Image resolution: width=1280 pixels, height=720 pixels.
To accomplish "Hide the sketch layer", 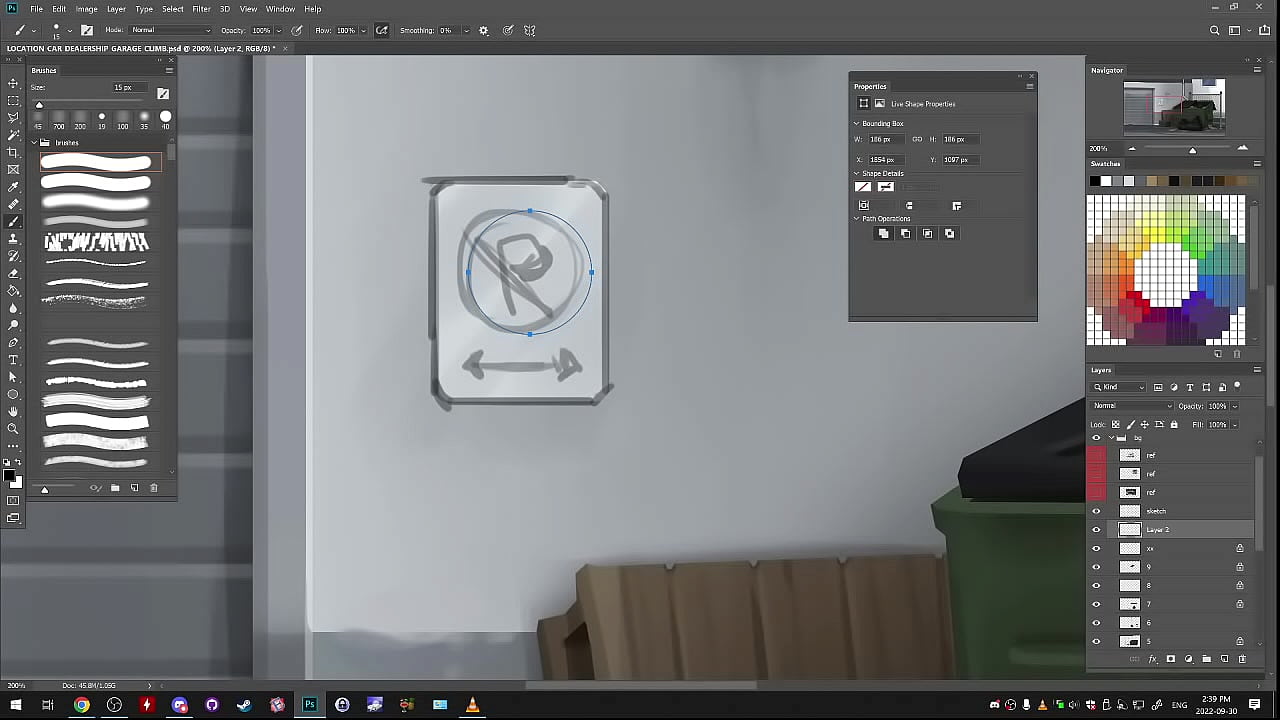I will (1096, 511).
